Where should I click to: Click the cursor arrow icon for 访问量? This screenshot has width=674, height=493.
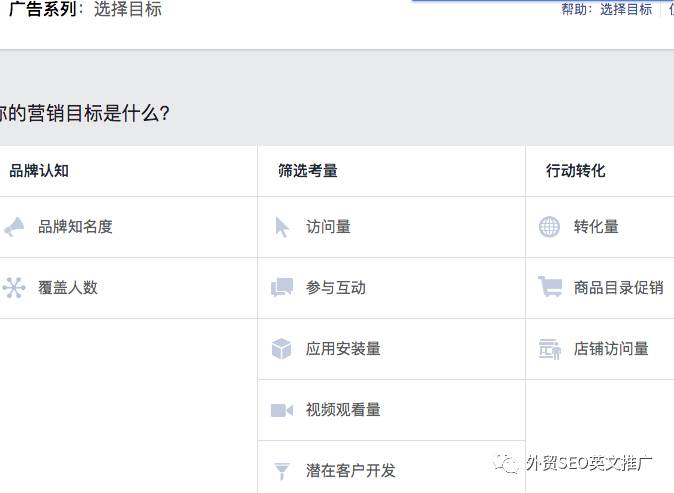(282, 227)
